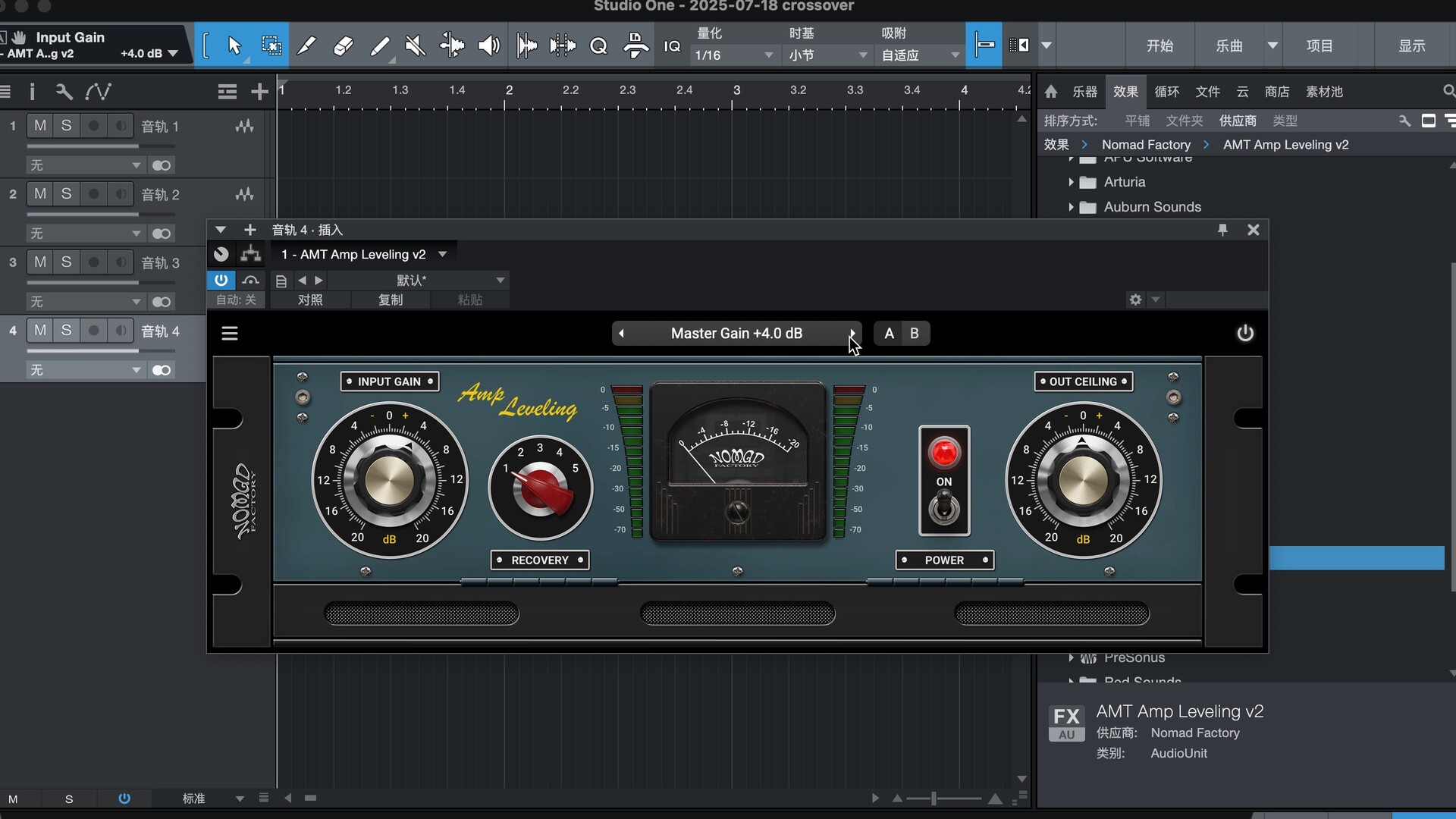Switch to 商店 browser tab
The image size is (1456, 819).
[x=1277, y=92]
